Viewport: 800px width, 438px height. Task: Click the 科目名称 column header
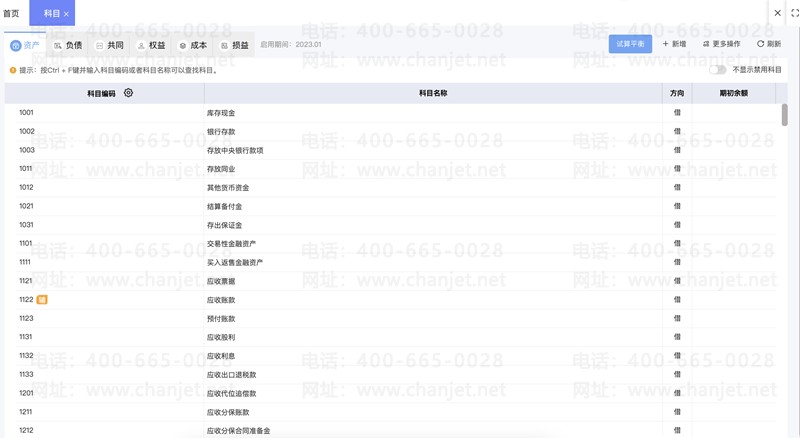pyautogui.click(x=433, y=93)
